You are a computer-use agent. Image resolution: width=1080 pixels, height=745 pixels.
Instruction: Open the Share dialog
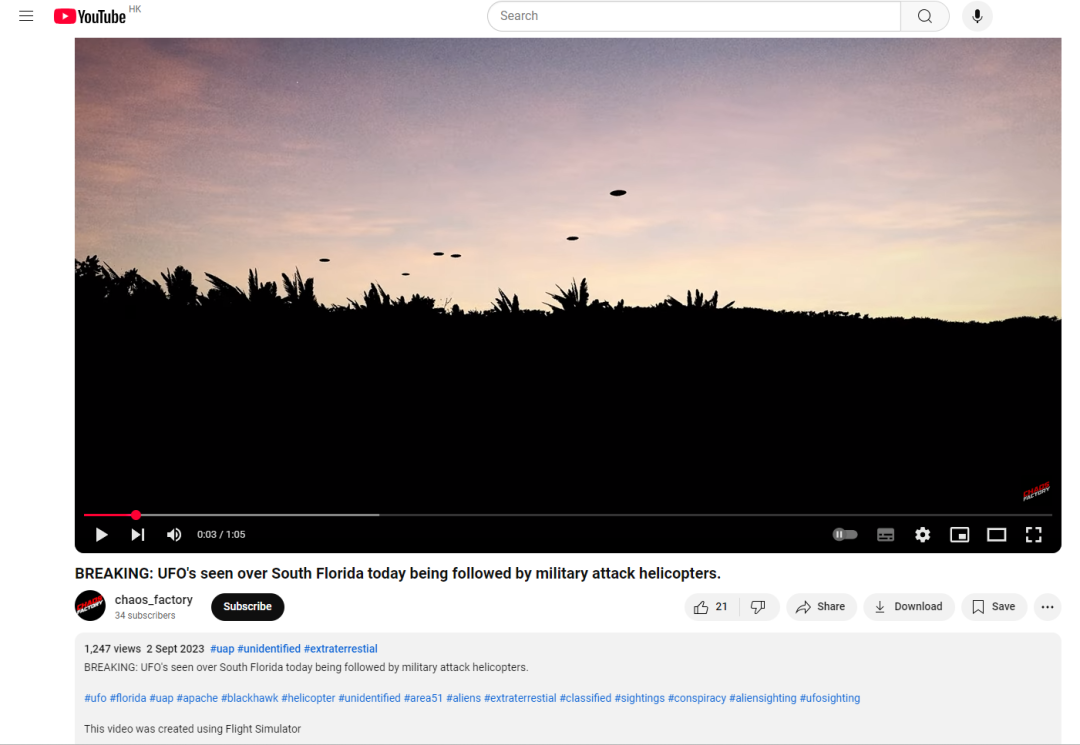[820, 607]
